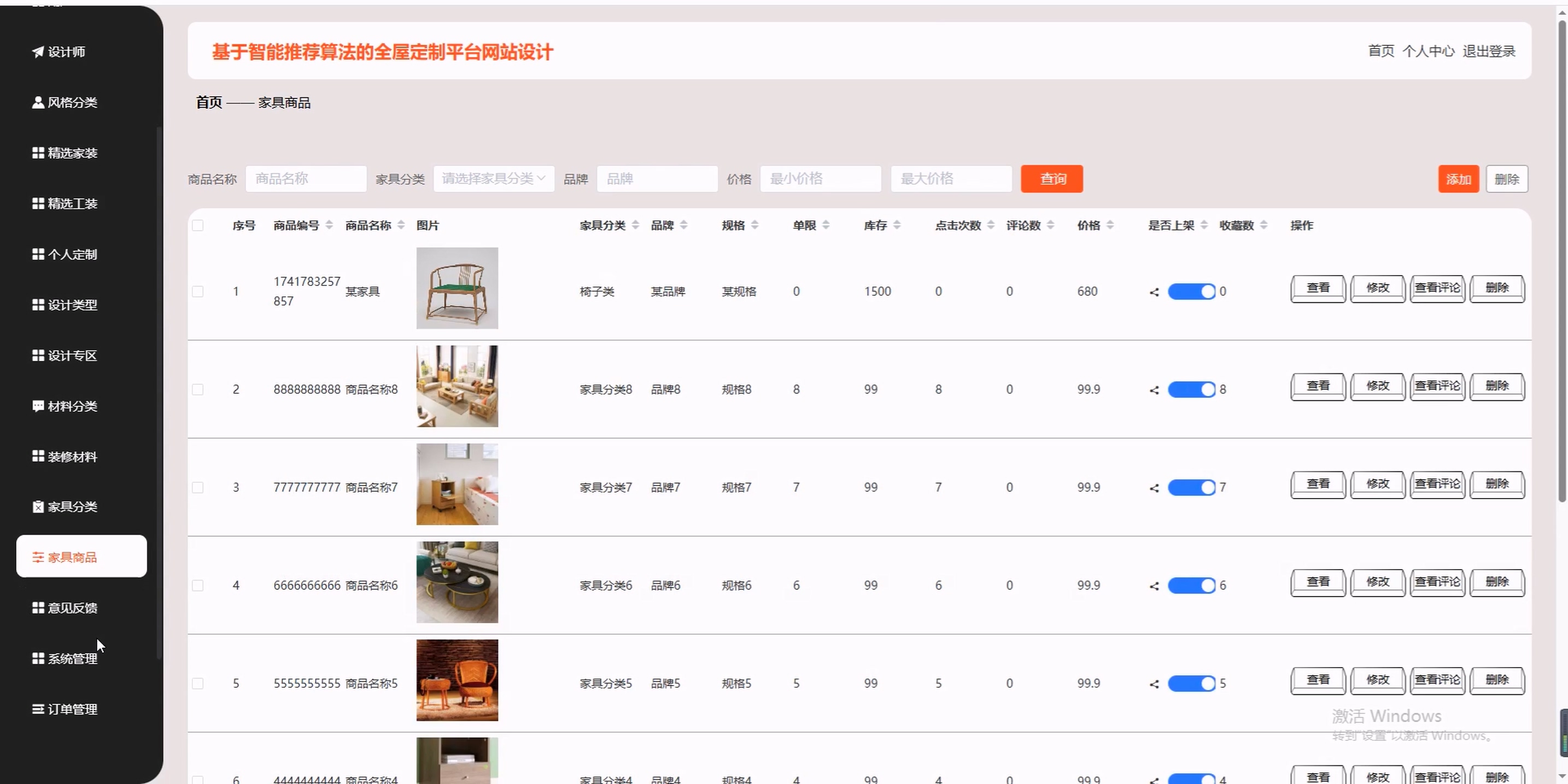Check the checkbox for row 3
The image size is (1568, 784).
pyautogui.click(x=198, y=488)
